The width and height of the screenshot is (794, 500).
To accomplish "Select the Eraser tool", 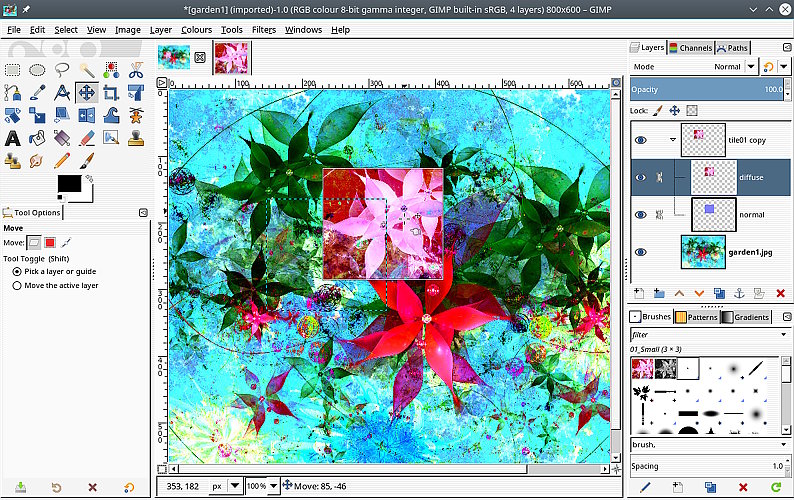I will tap(87, 138).
